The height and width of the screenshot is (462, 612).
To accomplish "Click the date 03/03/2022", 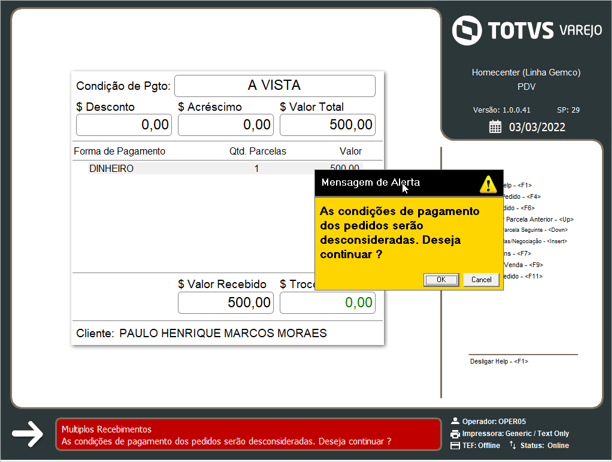I will click(x=537, y=127).
